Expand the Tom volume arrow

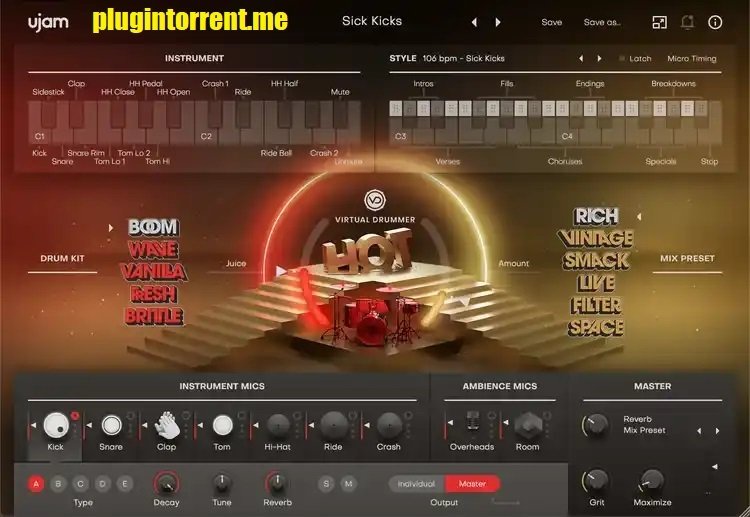[200, 425]
